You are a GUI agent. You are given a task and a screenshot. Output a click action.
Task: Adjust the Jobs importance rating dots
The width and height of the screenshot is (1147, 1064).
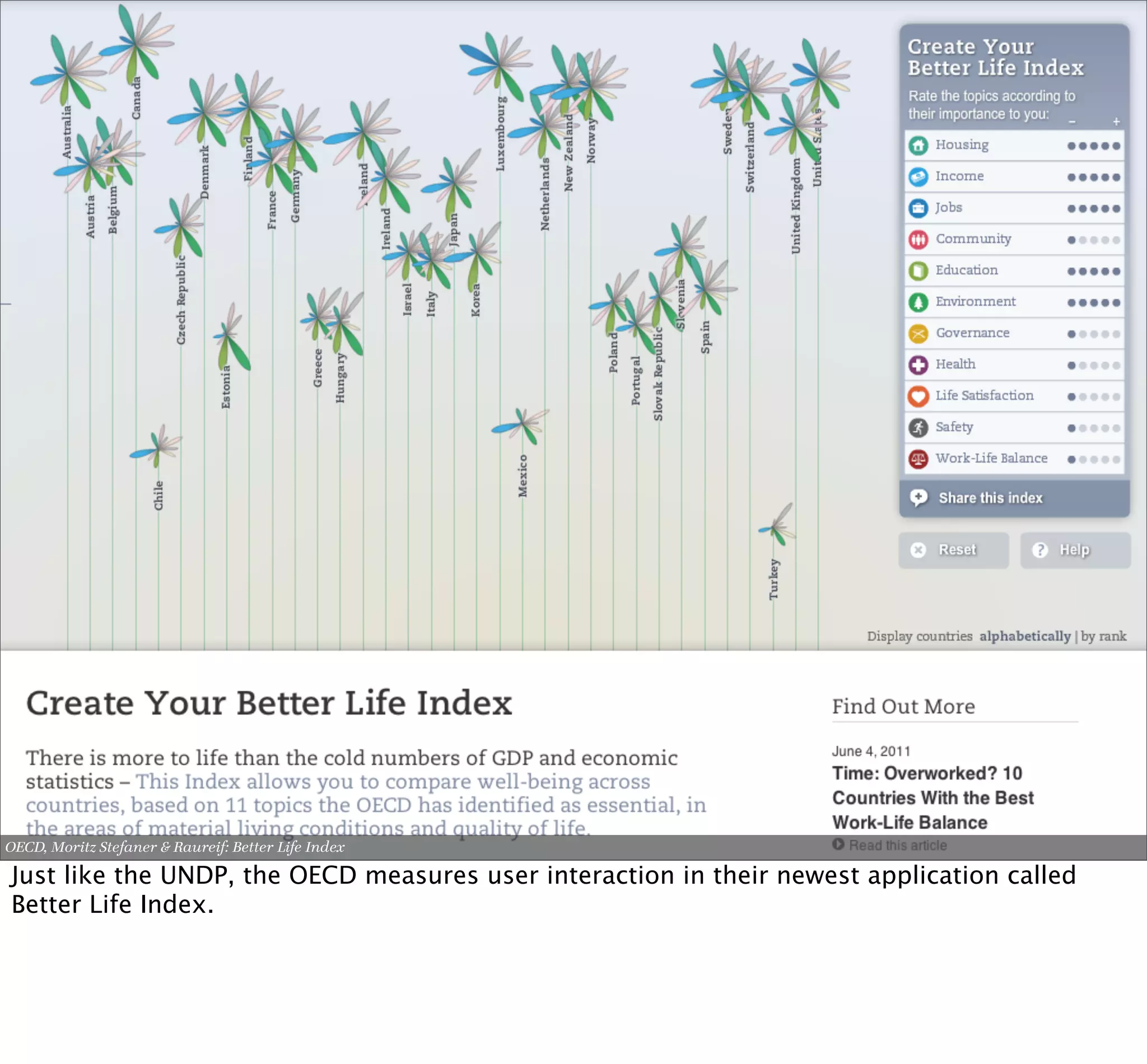[x=1094, y=208]
